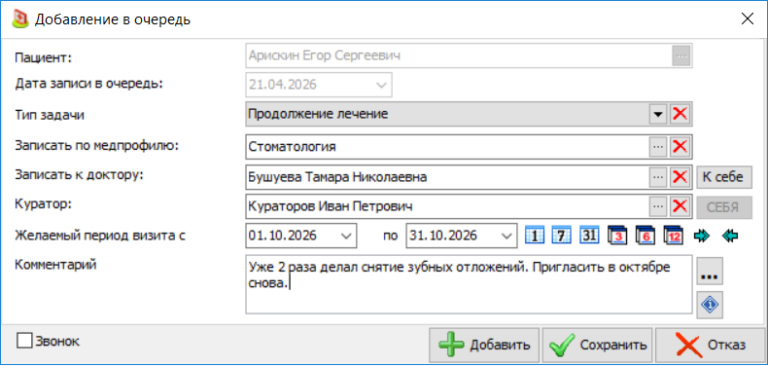Set visit period to 3 months icon
Screen dimensions: 768x366
[617, 236]
